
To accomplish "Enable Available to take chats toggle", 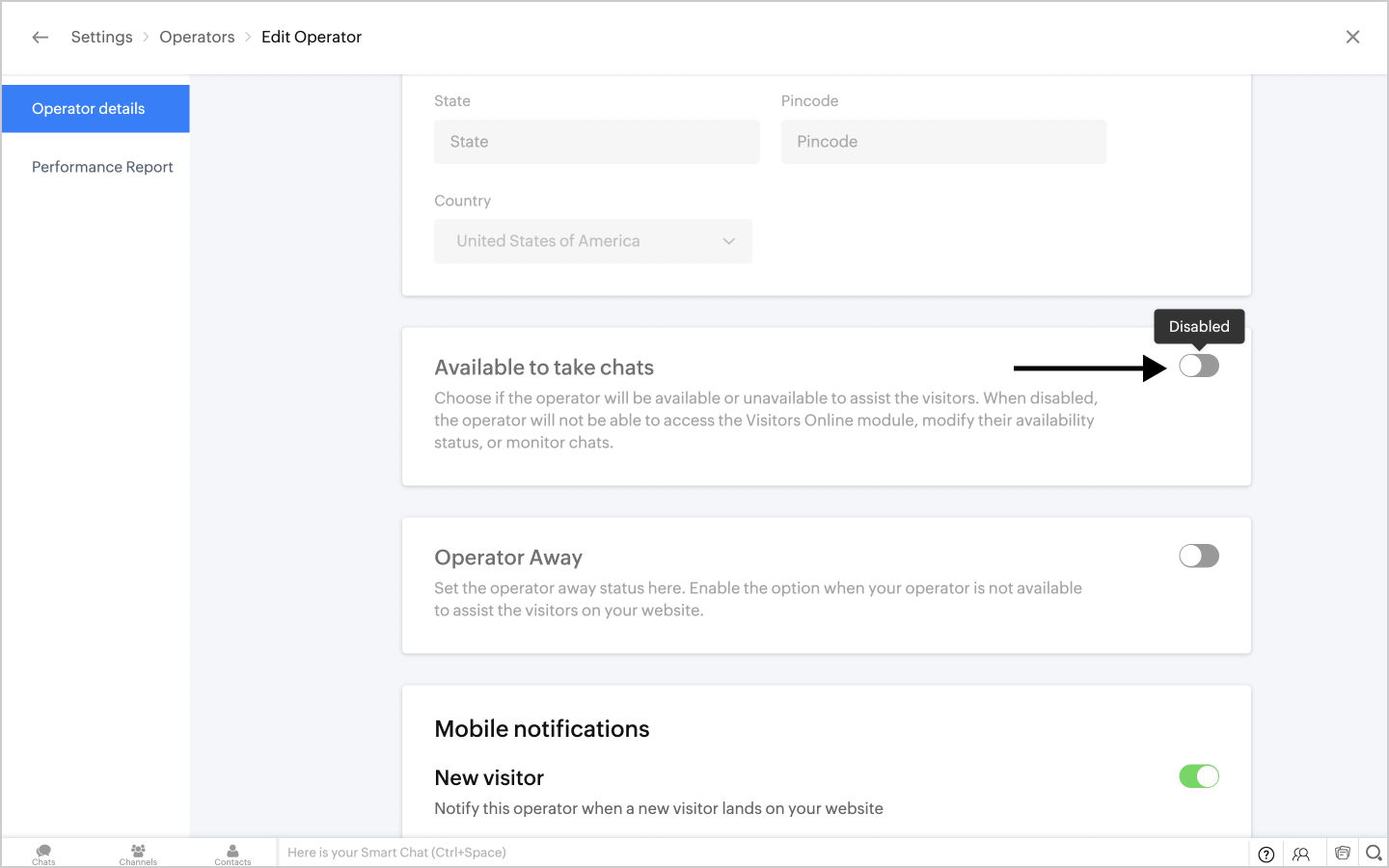I will point(1199,366).
